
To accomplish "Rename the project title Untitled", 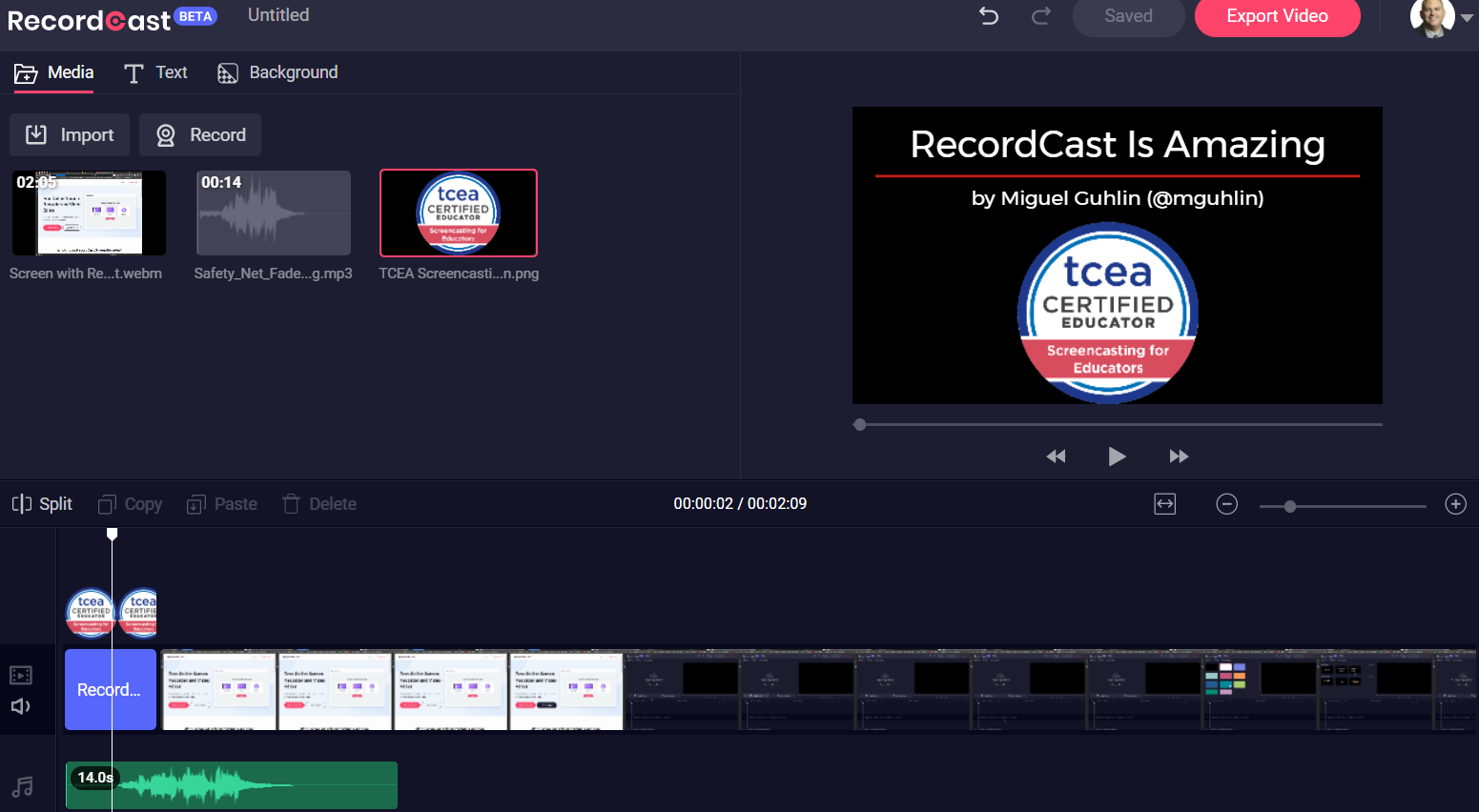I will 278,15.
